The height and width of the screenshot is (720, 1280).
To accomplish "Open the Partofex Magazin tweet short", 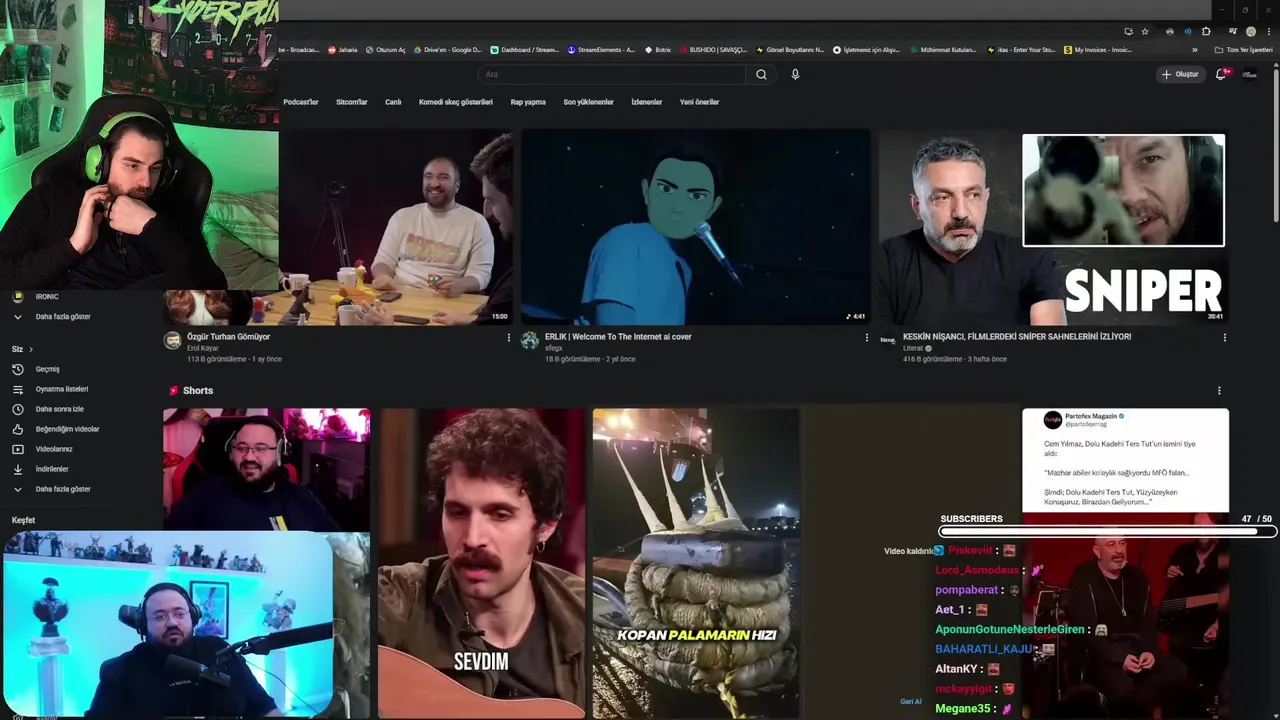I will 1125,460.
